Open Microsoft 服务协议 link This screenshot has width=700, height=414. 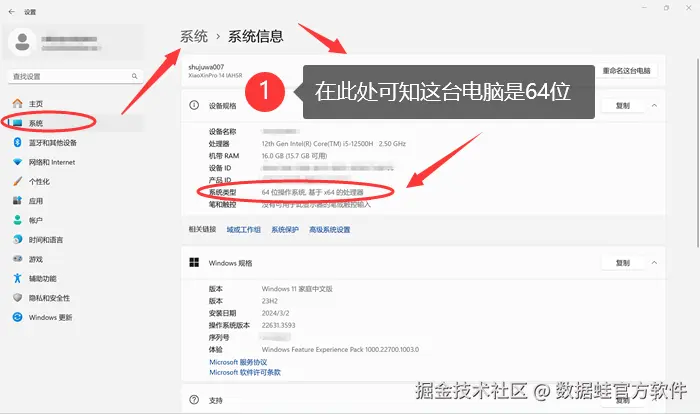(238, 362)
